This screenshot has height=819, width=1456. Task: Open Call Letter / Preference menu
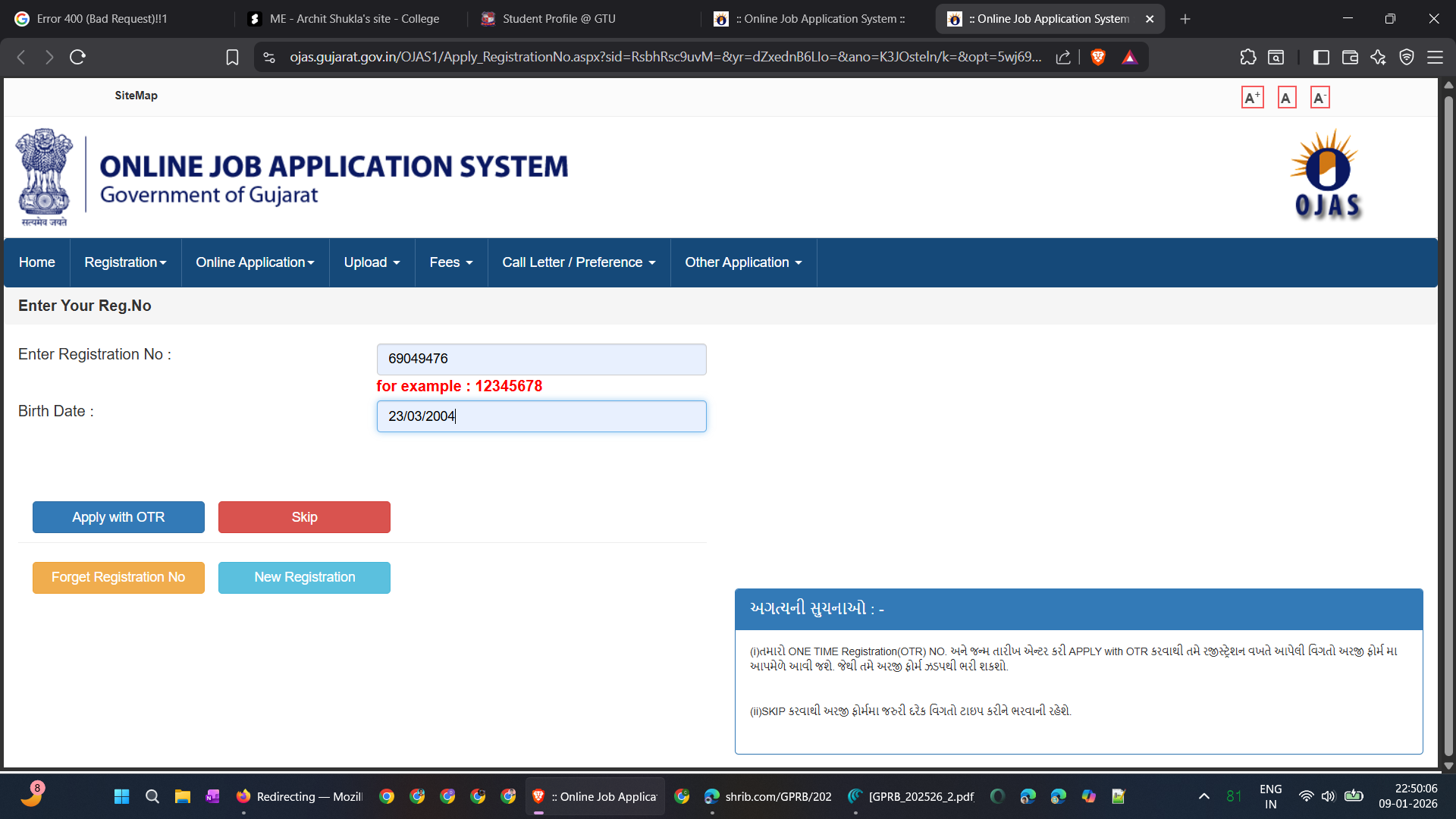point(579,262)
